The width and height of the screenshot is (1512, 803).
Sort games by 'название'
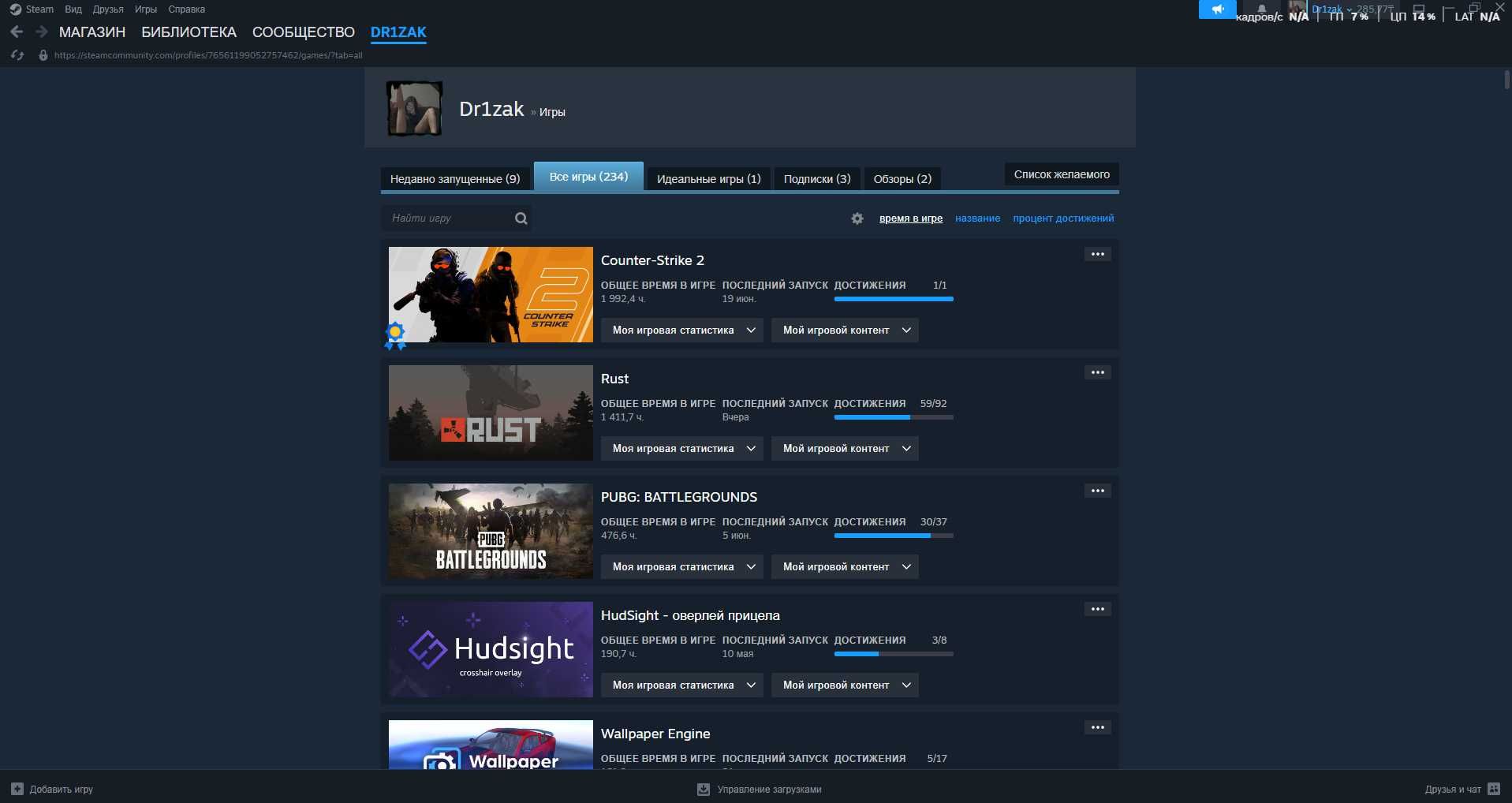978,218
